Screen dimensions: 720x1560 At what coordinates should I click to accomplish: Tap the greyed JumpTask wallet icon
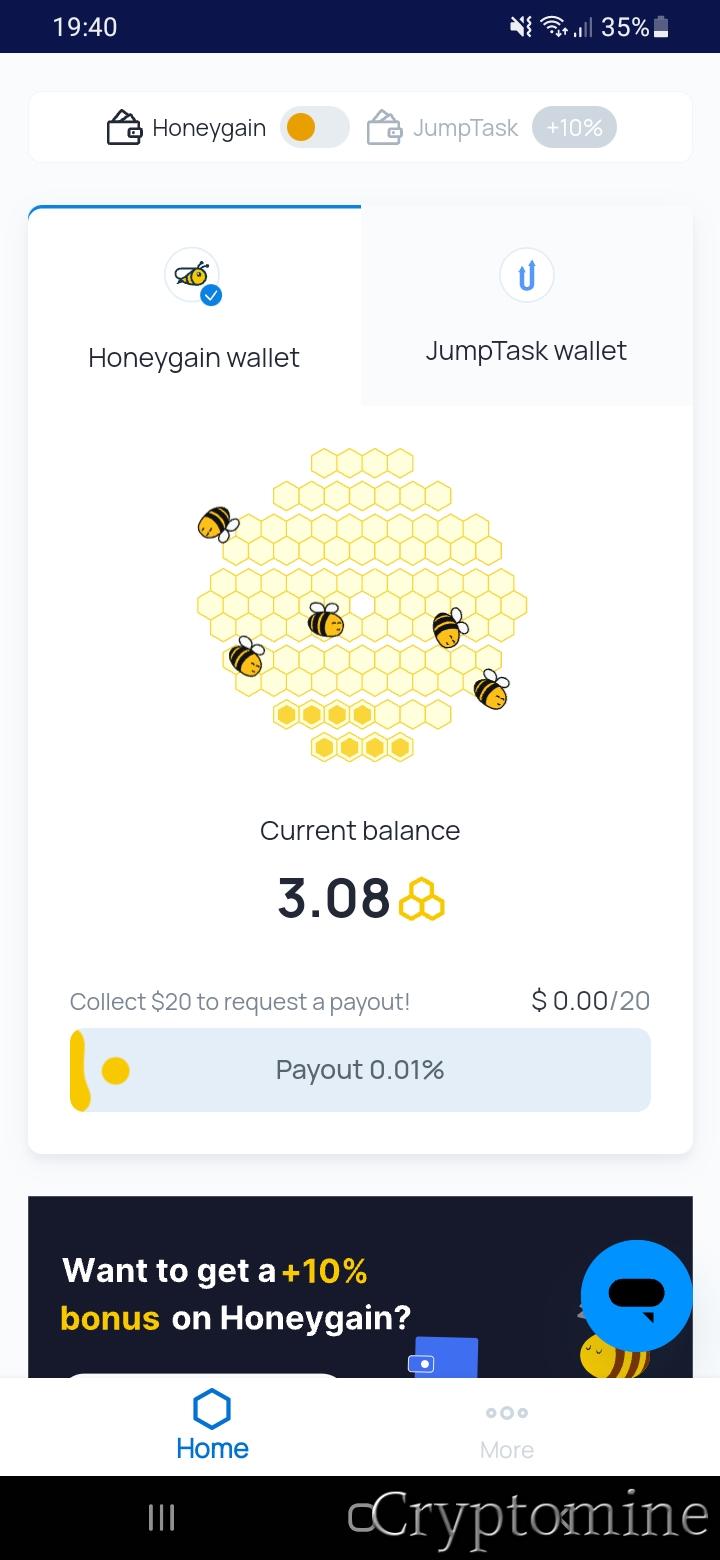384,128
